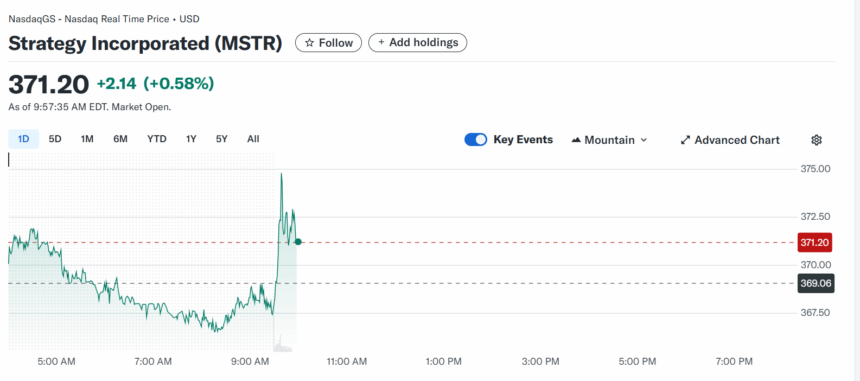Click the +2.14 price change value
The image size is (860, 381).
click(116, 84)
